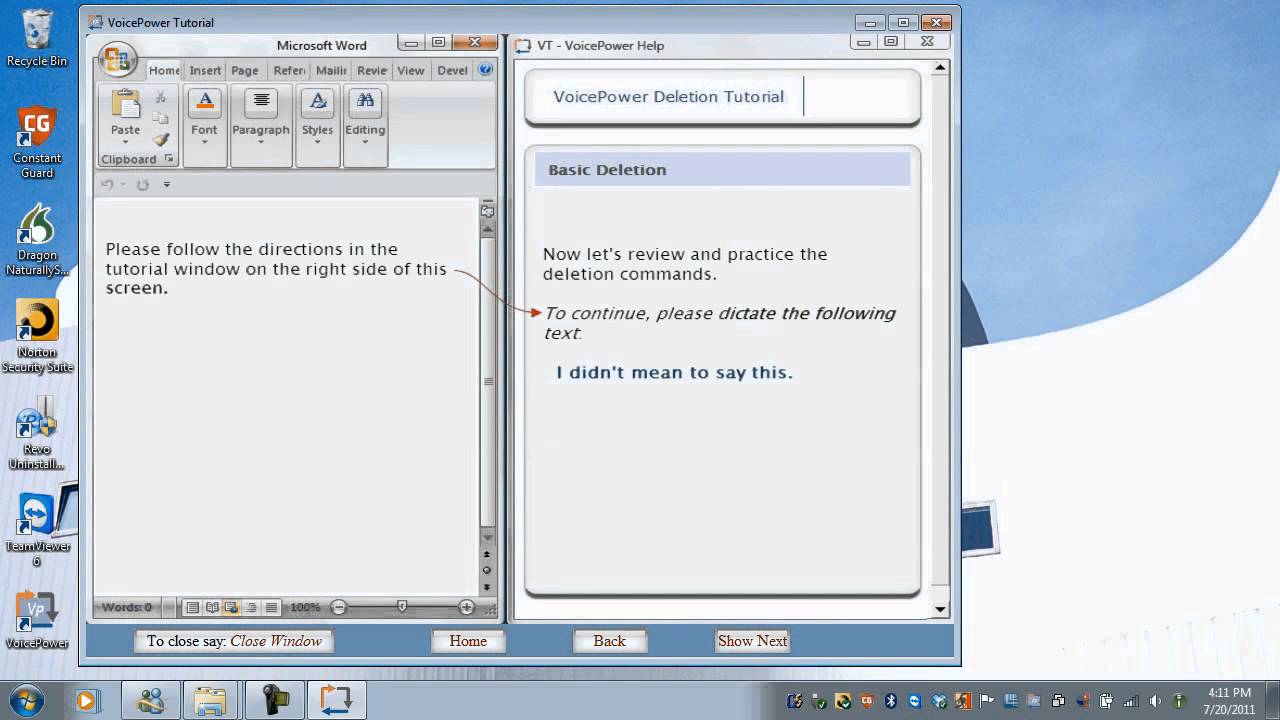Open the Recycle Bin desktop icon
The image size is (1280, 720).
37,38
